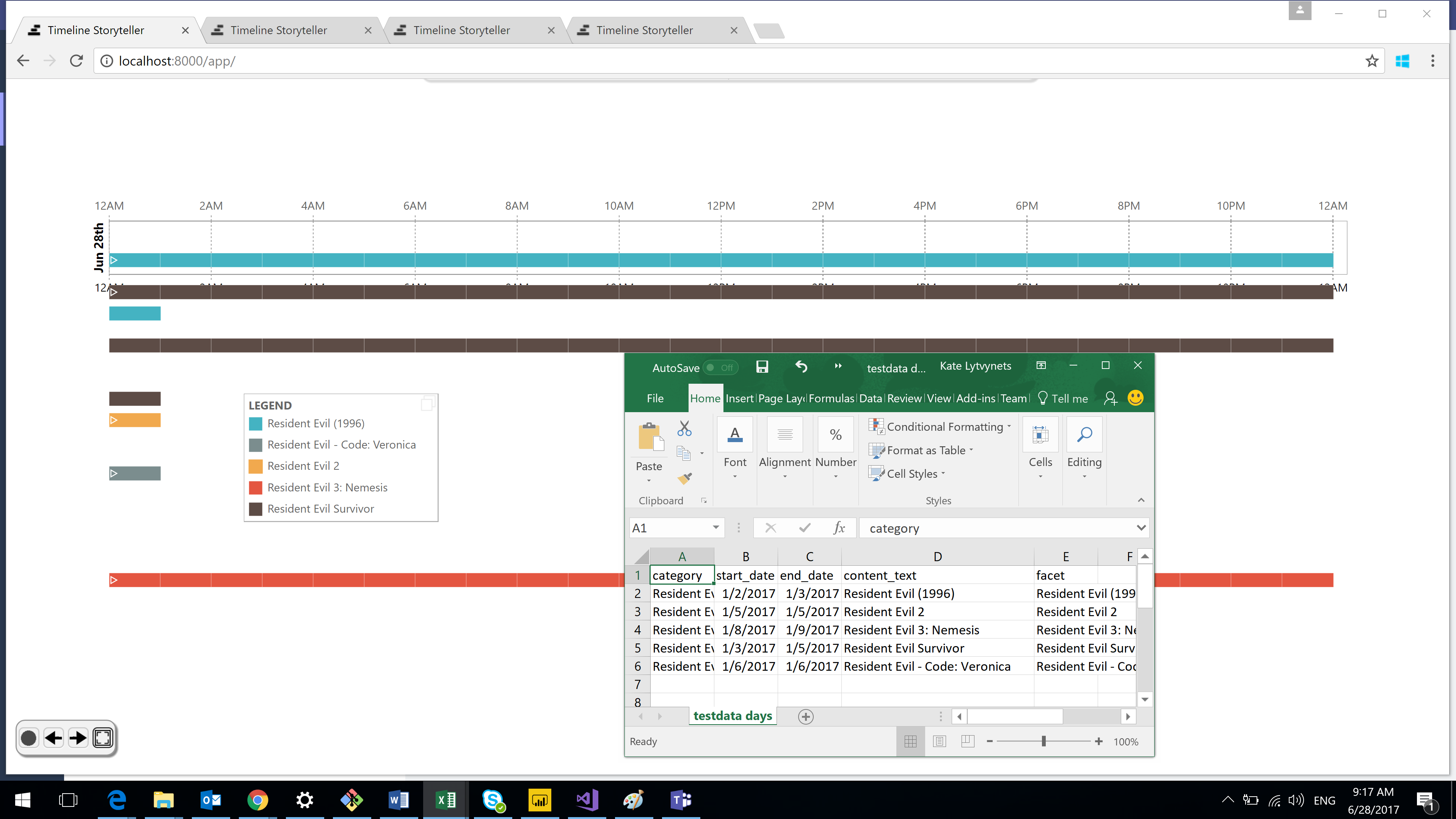Click the Cut scissors icon
Image resolution: width=1456 pixels, height=819 pixels.
pyautogui.click(x=684, y=428)
